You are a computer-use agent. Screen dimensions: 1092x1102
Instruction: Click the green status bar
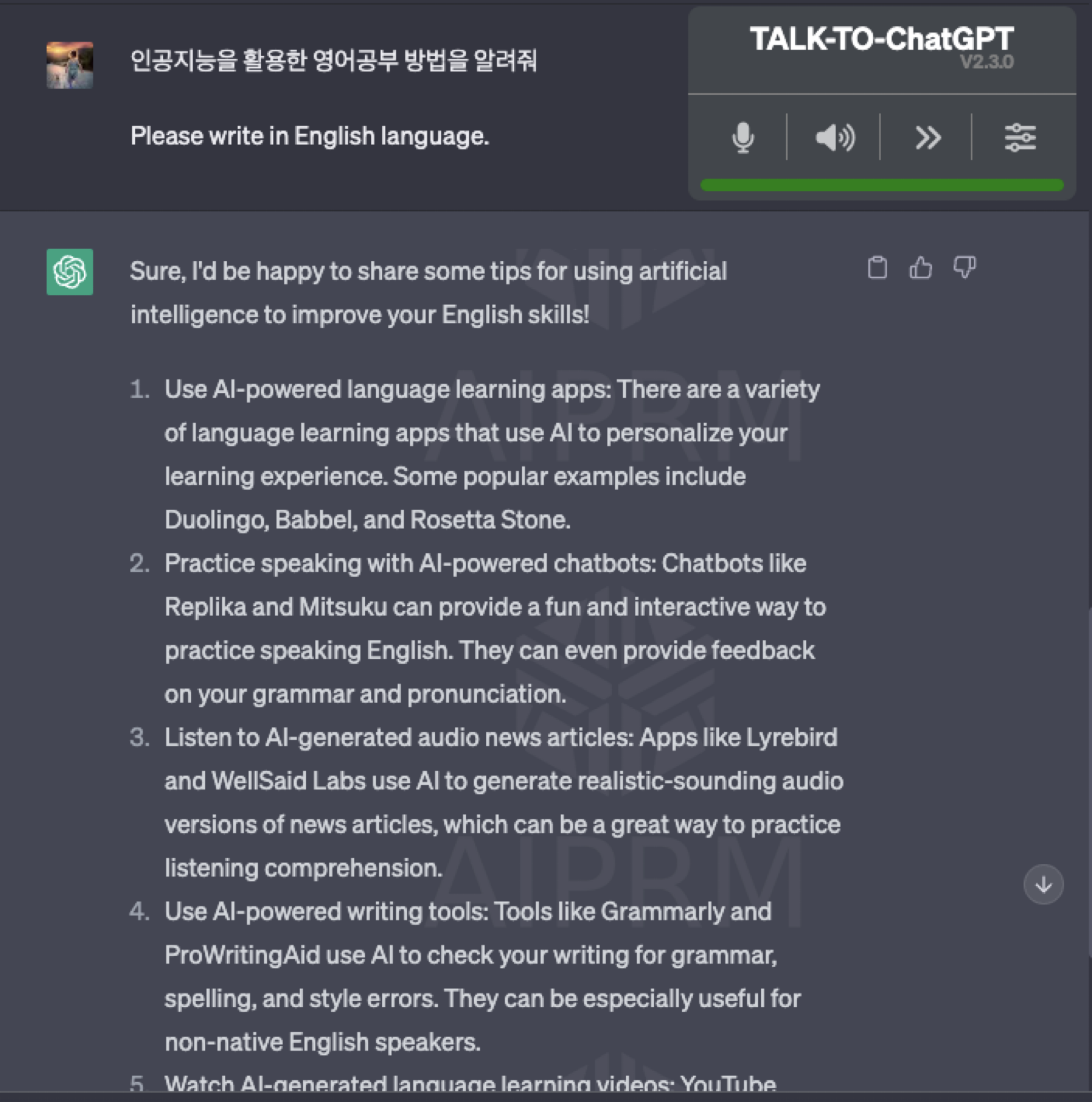pos(882,185)
